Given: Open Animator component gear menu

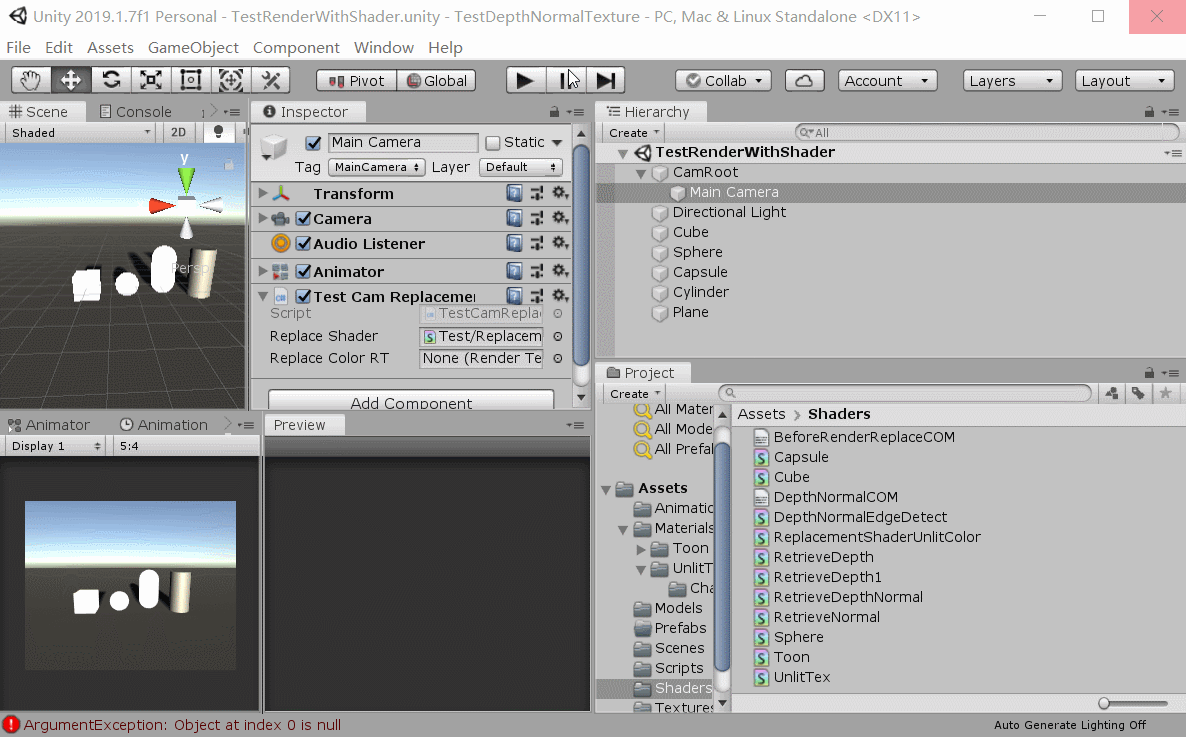Looking at the screenshot, I should (560, 270).
